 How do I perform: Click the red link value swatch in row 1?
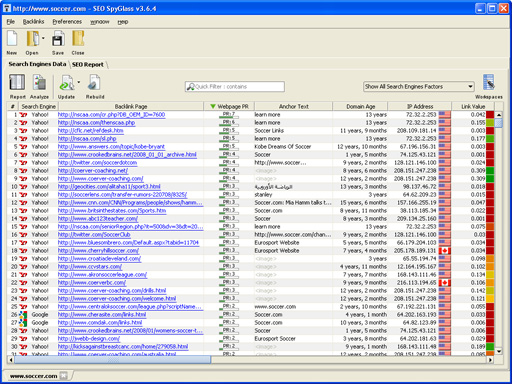pos(490,115)
